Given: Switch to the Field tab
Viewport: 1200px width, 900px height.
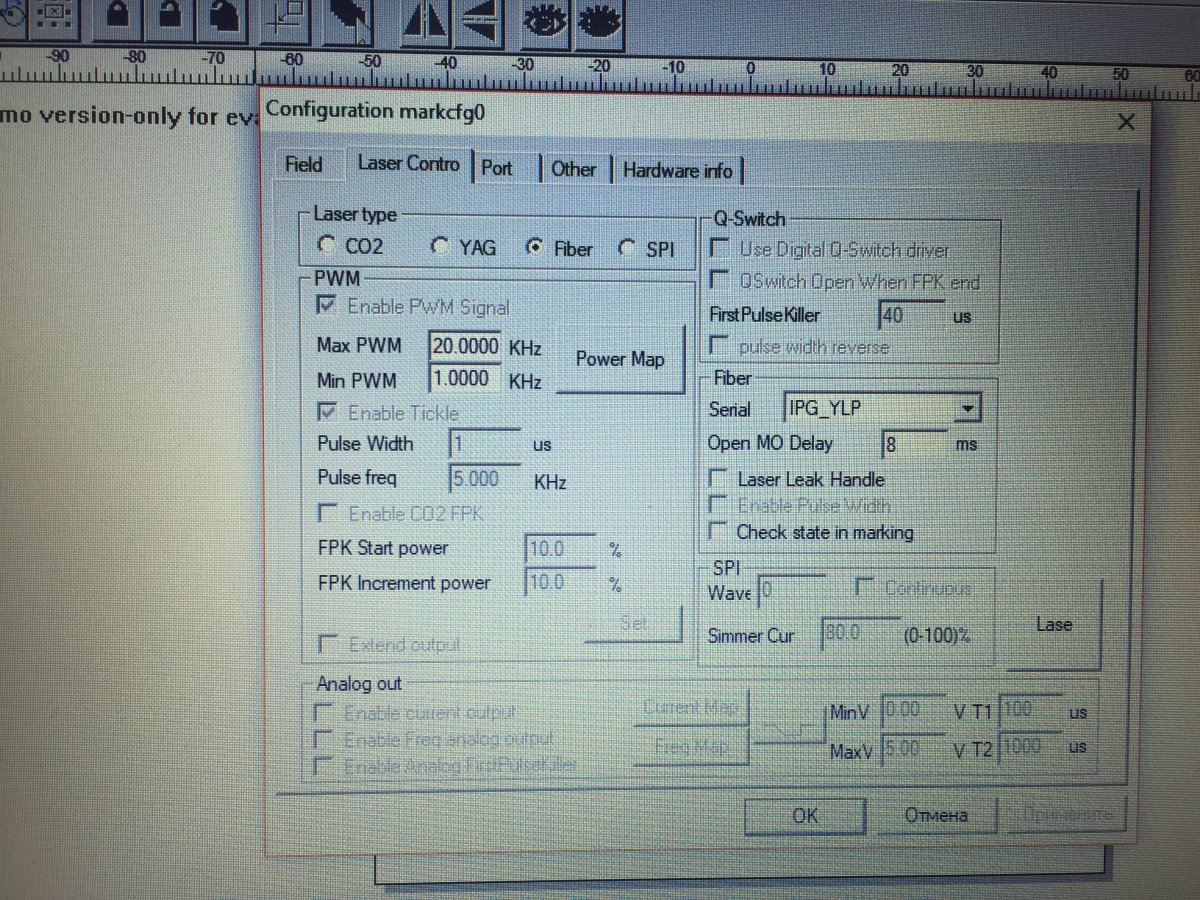Looking at the screenshot, I should tap(303, 165).
